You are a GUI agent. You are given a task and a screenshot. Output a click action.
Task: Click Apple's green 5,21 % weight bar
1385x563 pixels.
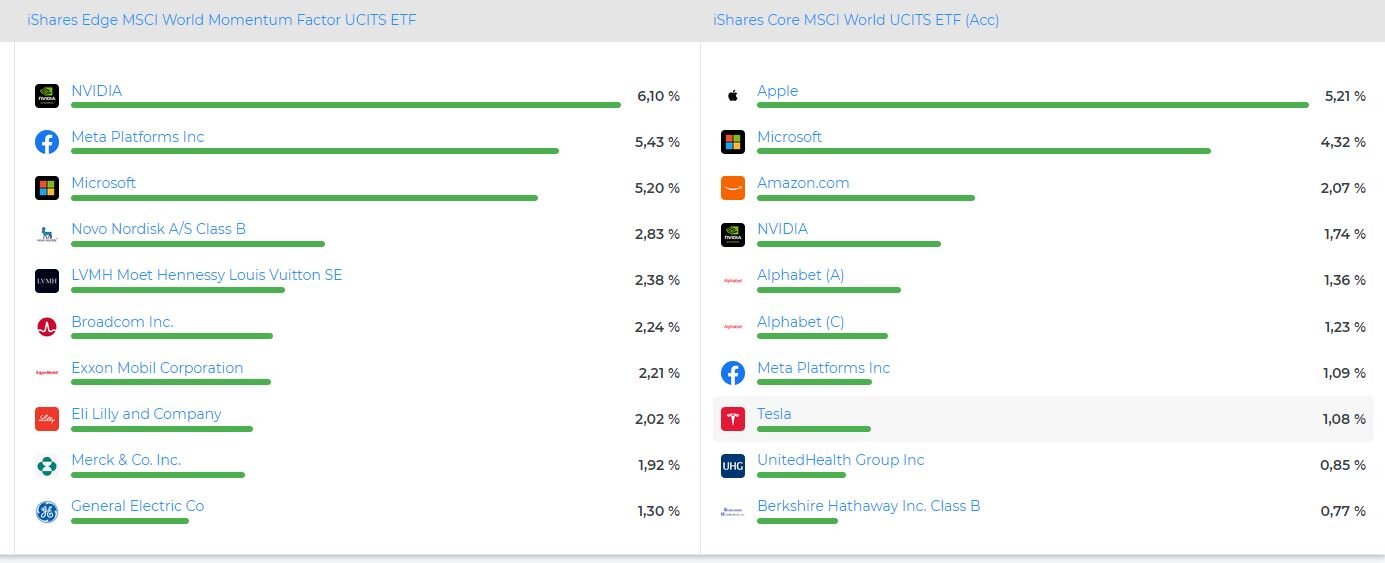(x=1033, y=105)
